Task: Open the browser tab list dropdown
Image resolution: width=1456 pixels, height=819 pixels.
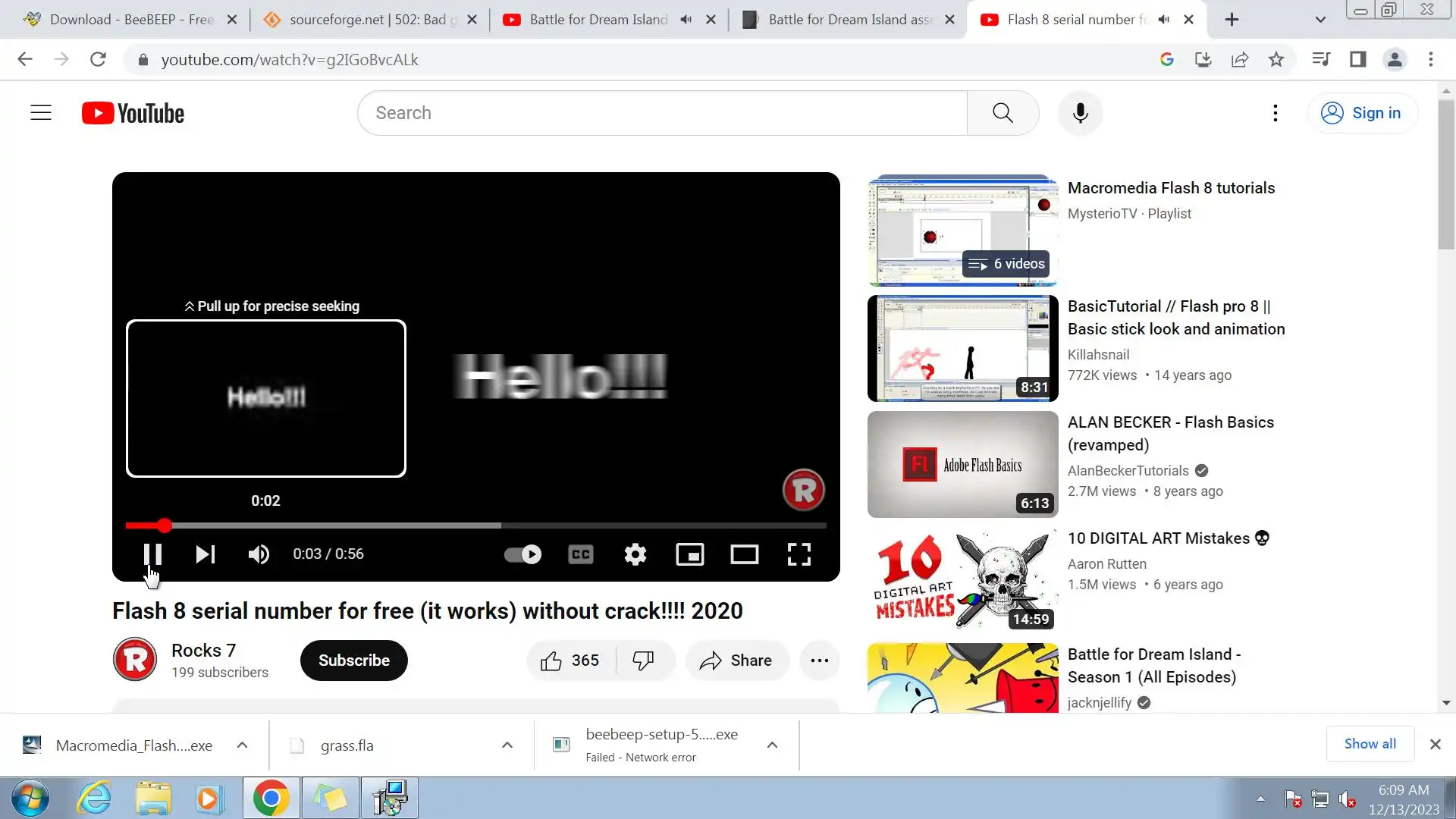Action: 1320,20
